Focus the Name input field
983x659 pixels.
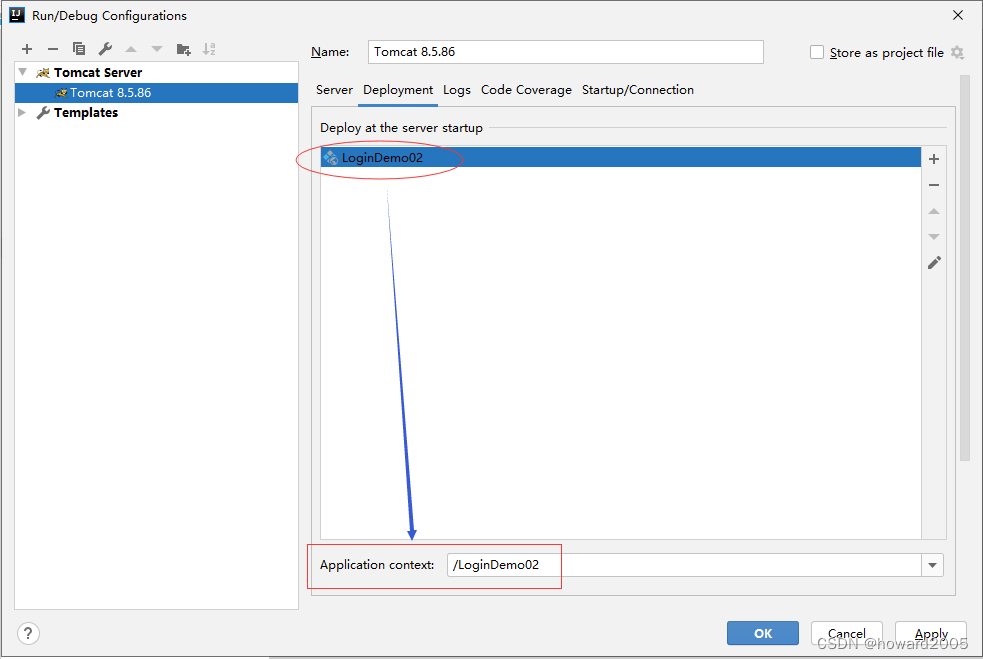point(565,52)
